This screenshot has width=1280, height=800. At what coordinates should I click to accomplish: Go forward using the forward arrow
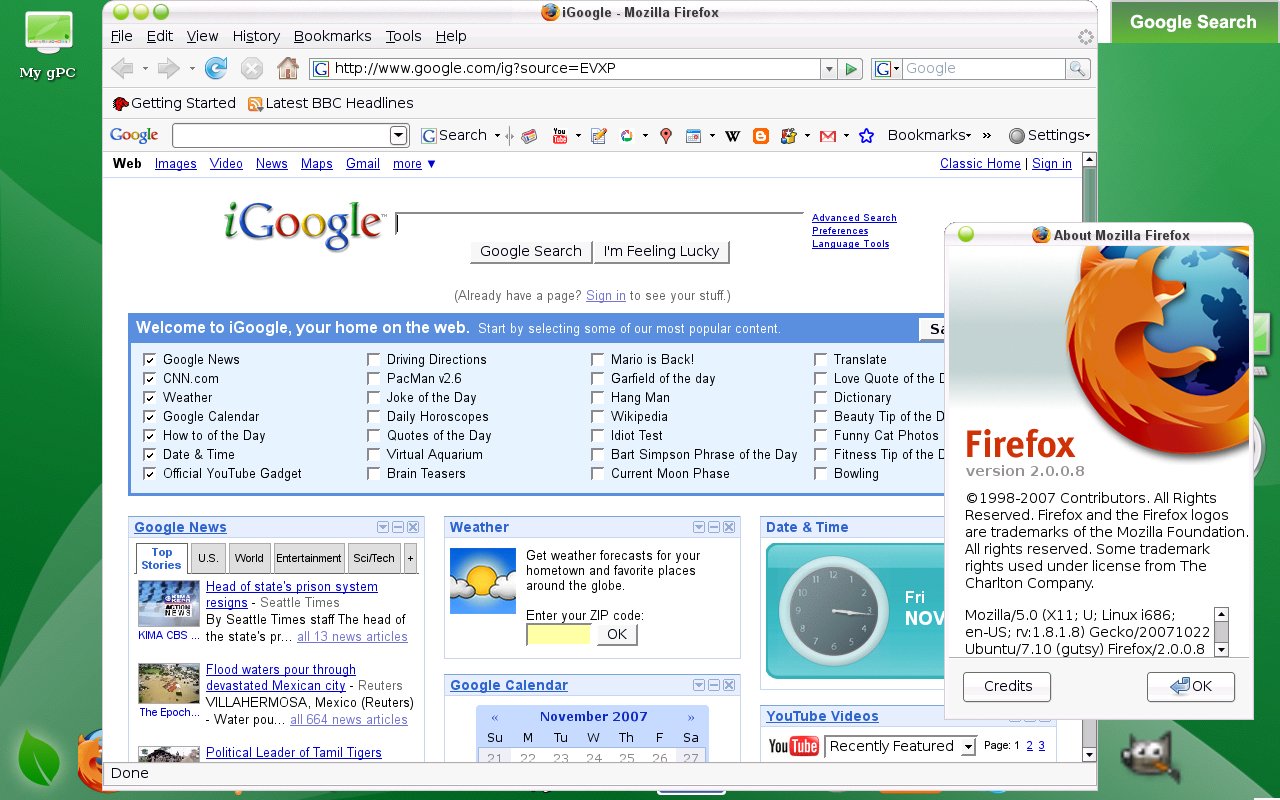168,68
